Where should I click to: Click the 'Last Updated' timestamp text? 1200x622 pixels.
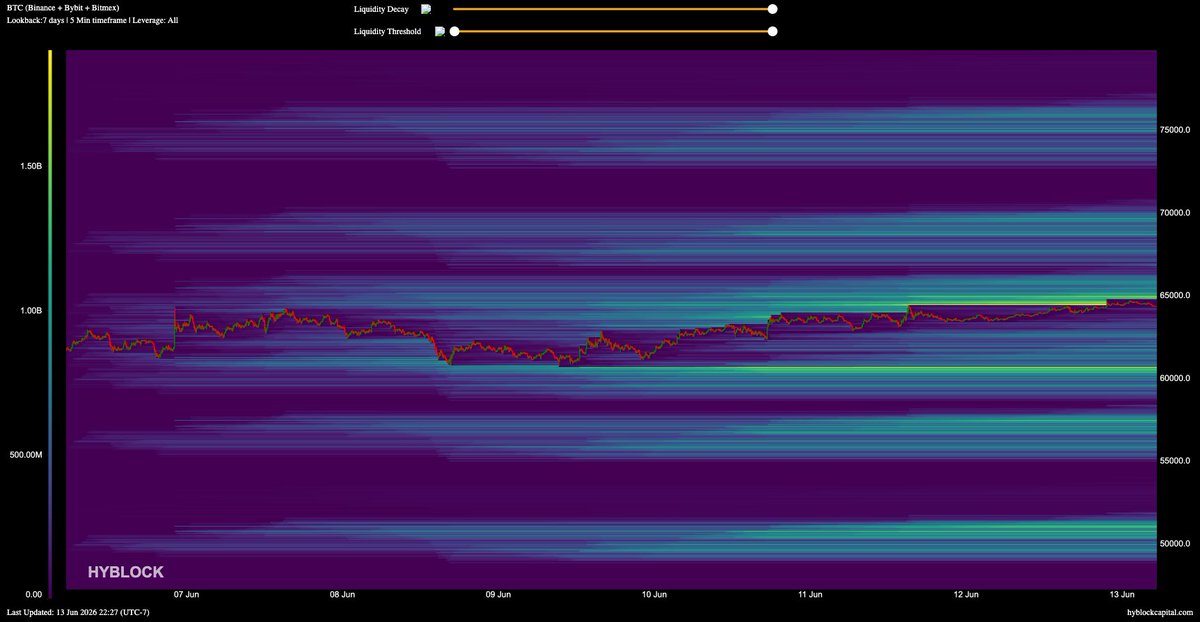78,611
